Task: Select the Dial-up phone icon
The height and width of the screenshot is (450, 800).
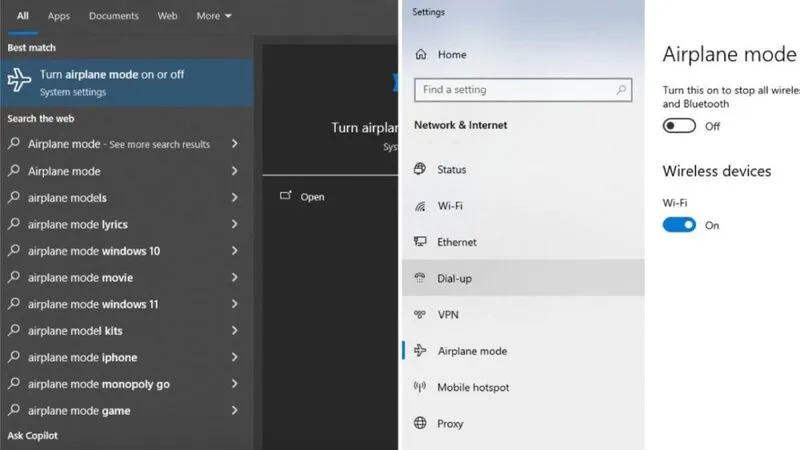Action: (420, 278)
